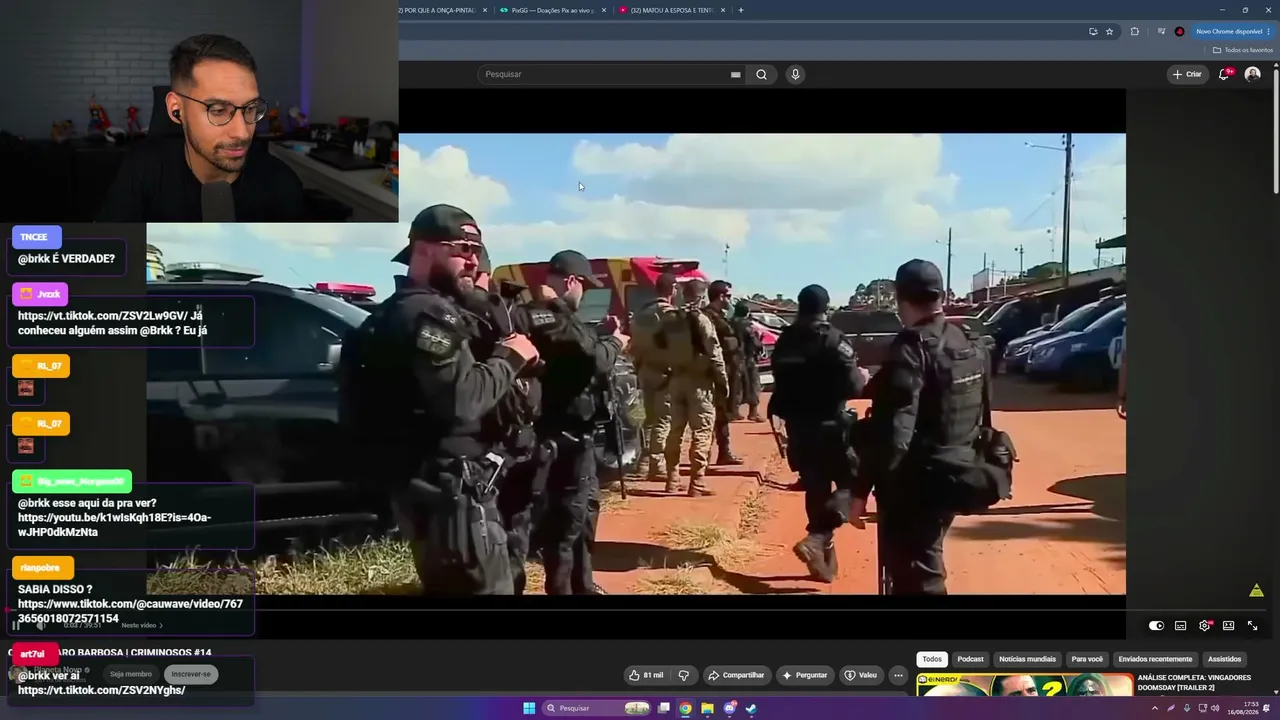This screenshot has width=1280, height=720.
Task: Bookmark this page with the star icon
Action: pyautogui.click(x=1109, y=31)
